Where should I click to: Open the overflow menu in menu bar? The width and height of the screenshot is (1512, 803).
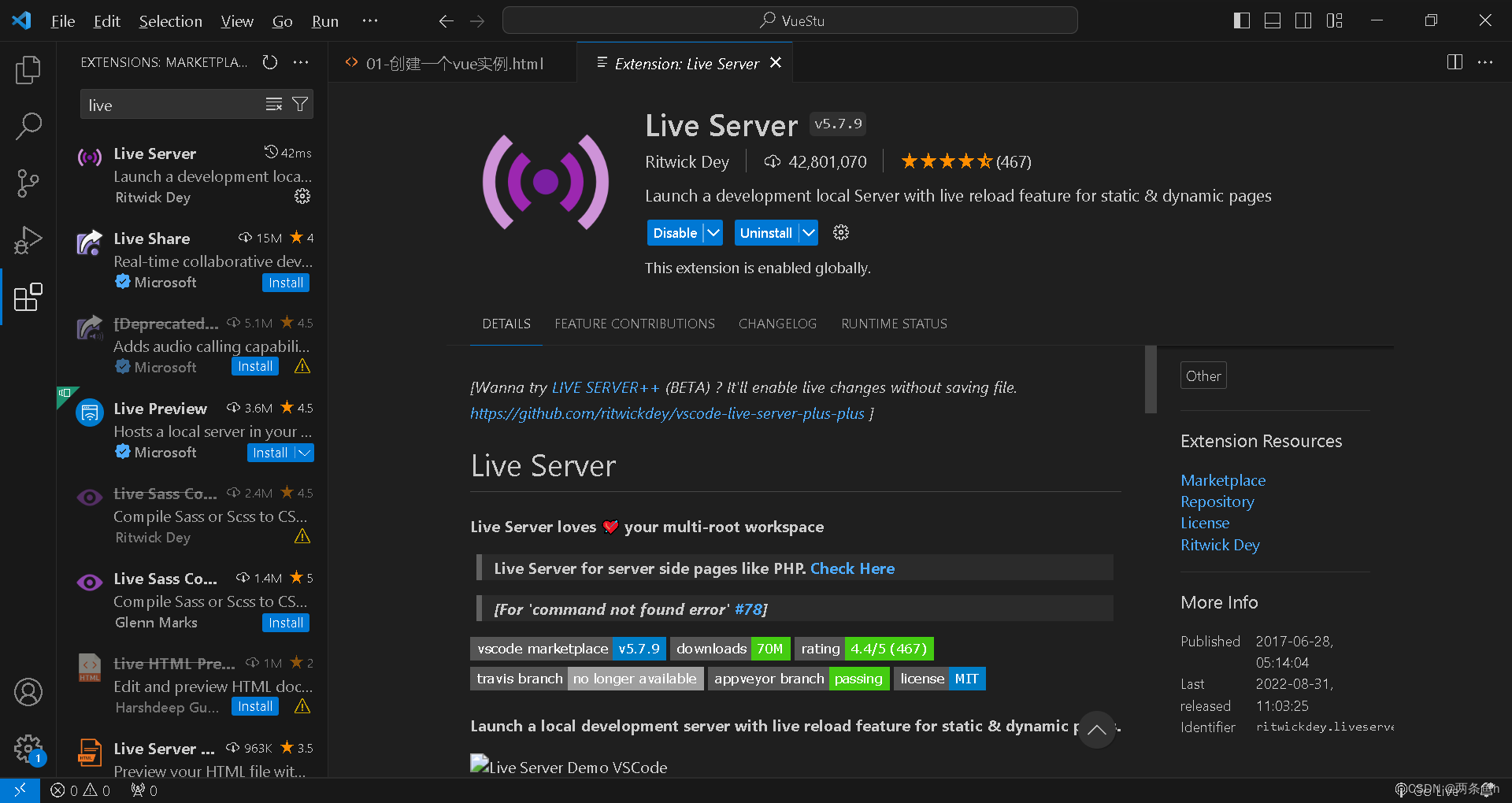pos(370,21)
